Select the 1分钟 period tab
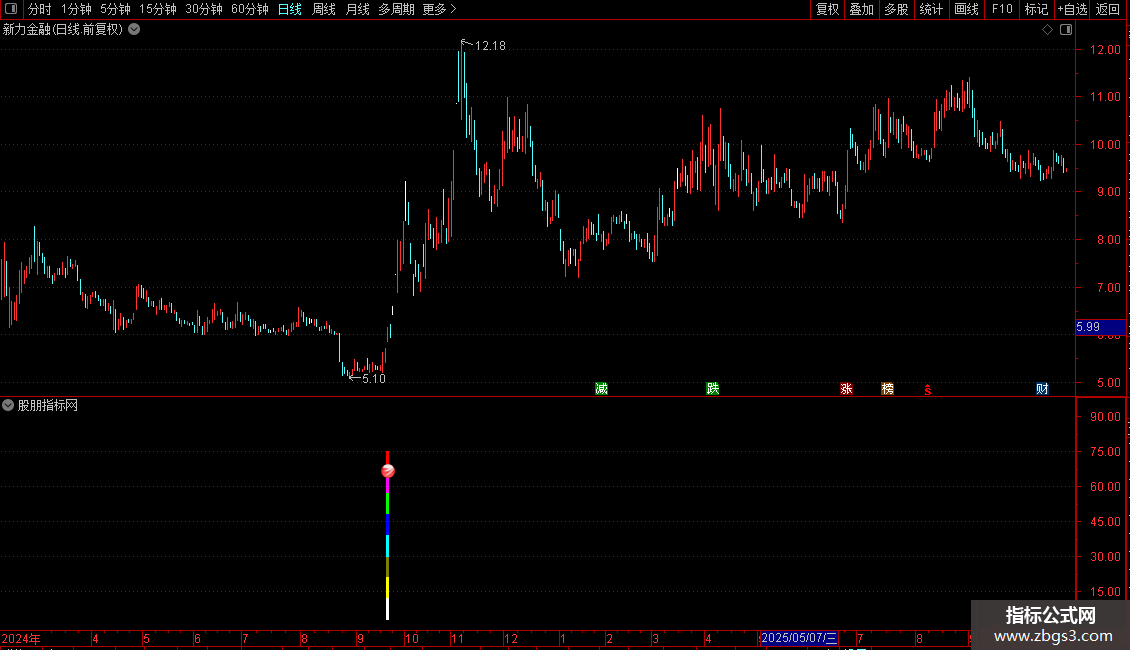Viewport: 1130px width, 650px height. (x=76, y=9)
